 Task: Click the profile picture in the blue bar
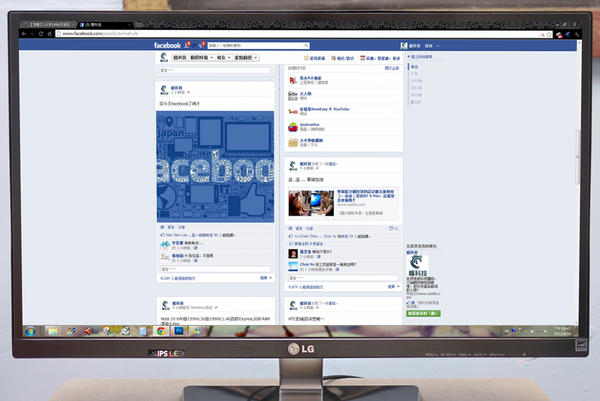(x=404, y=46)
